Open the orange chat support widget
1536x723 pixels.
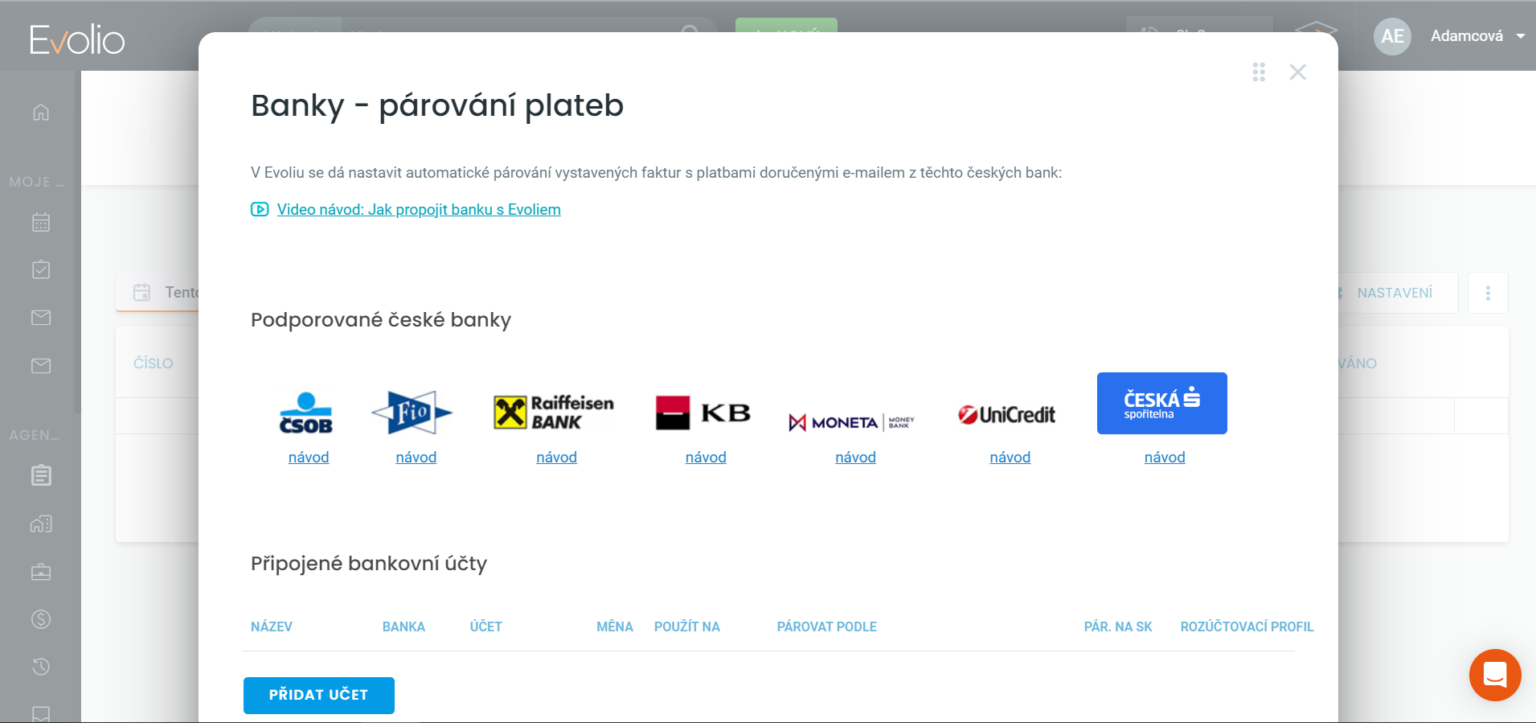coord(1494,675)
